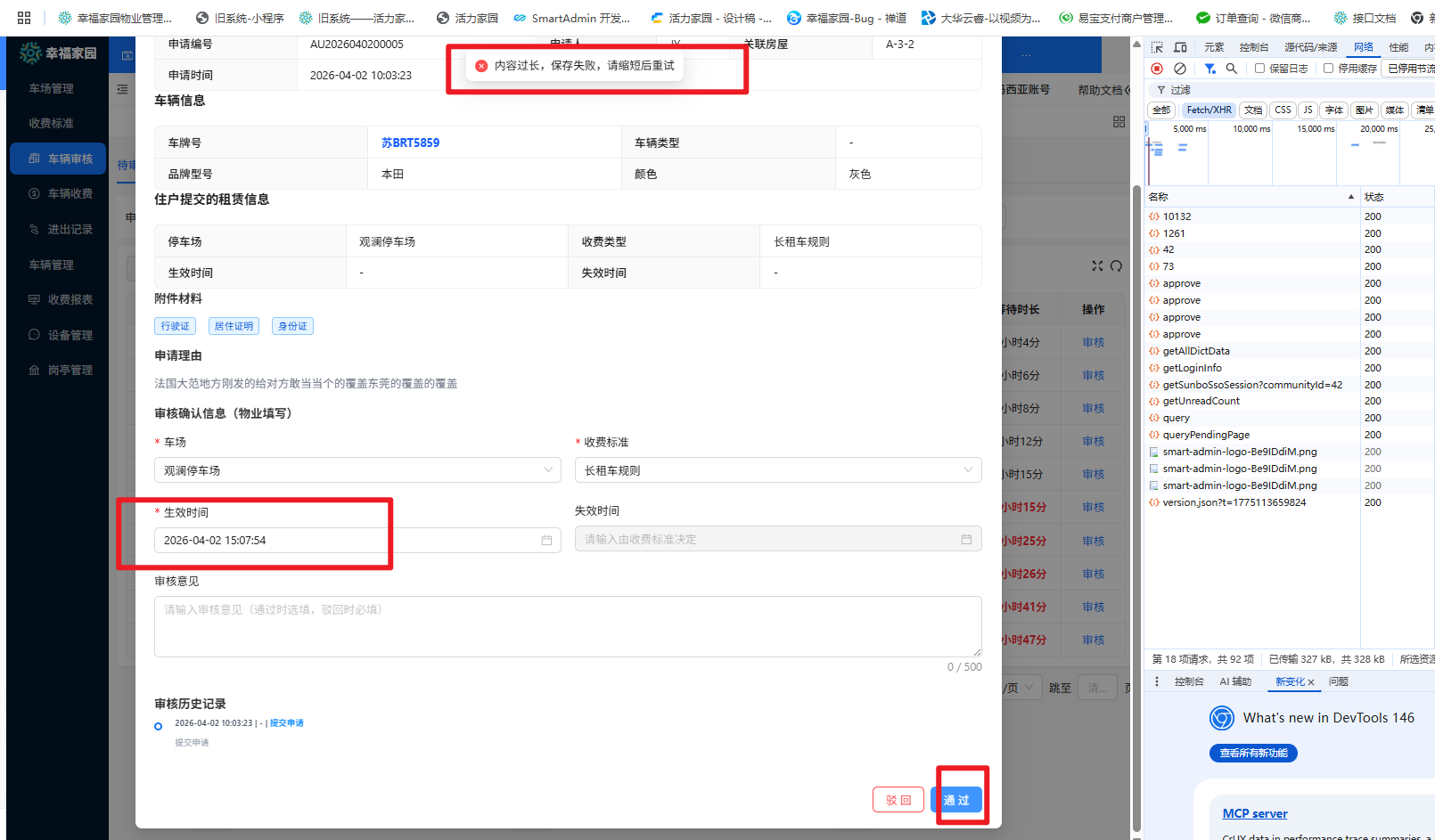1435x840 pixels.
Task: Open the 车场 parking lot dropdown
Action: 357,470
